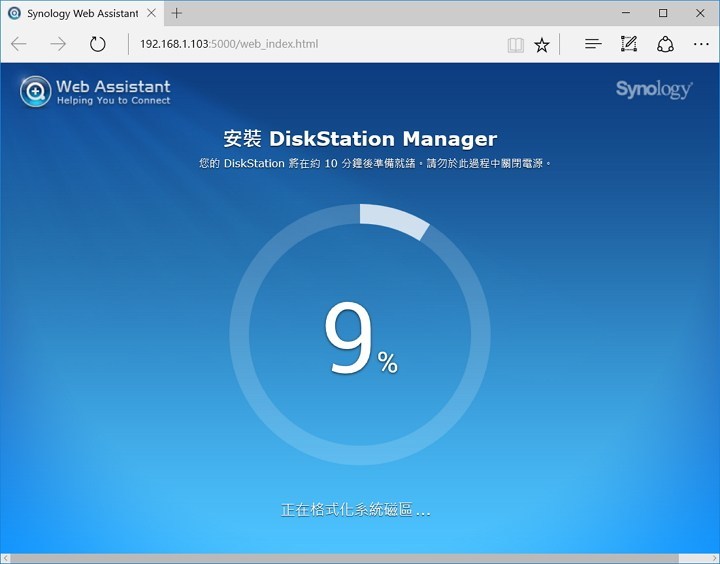Click the Synology brand logo
The width and height of the screenshot is (720, 564).
click(x=654, y=90)
